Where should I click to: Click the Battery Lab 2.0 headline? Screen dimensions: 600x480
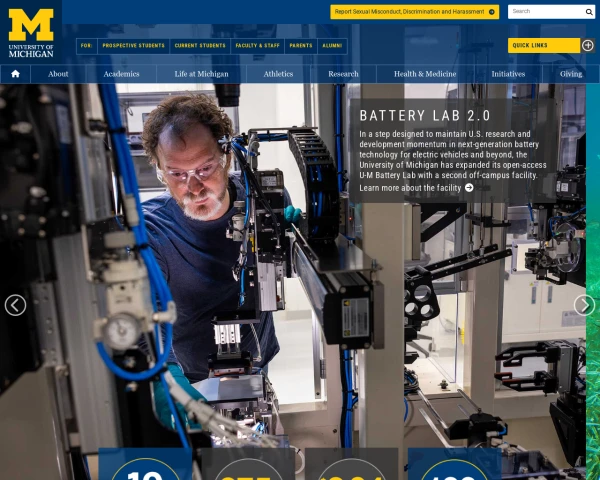425,116
